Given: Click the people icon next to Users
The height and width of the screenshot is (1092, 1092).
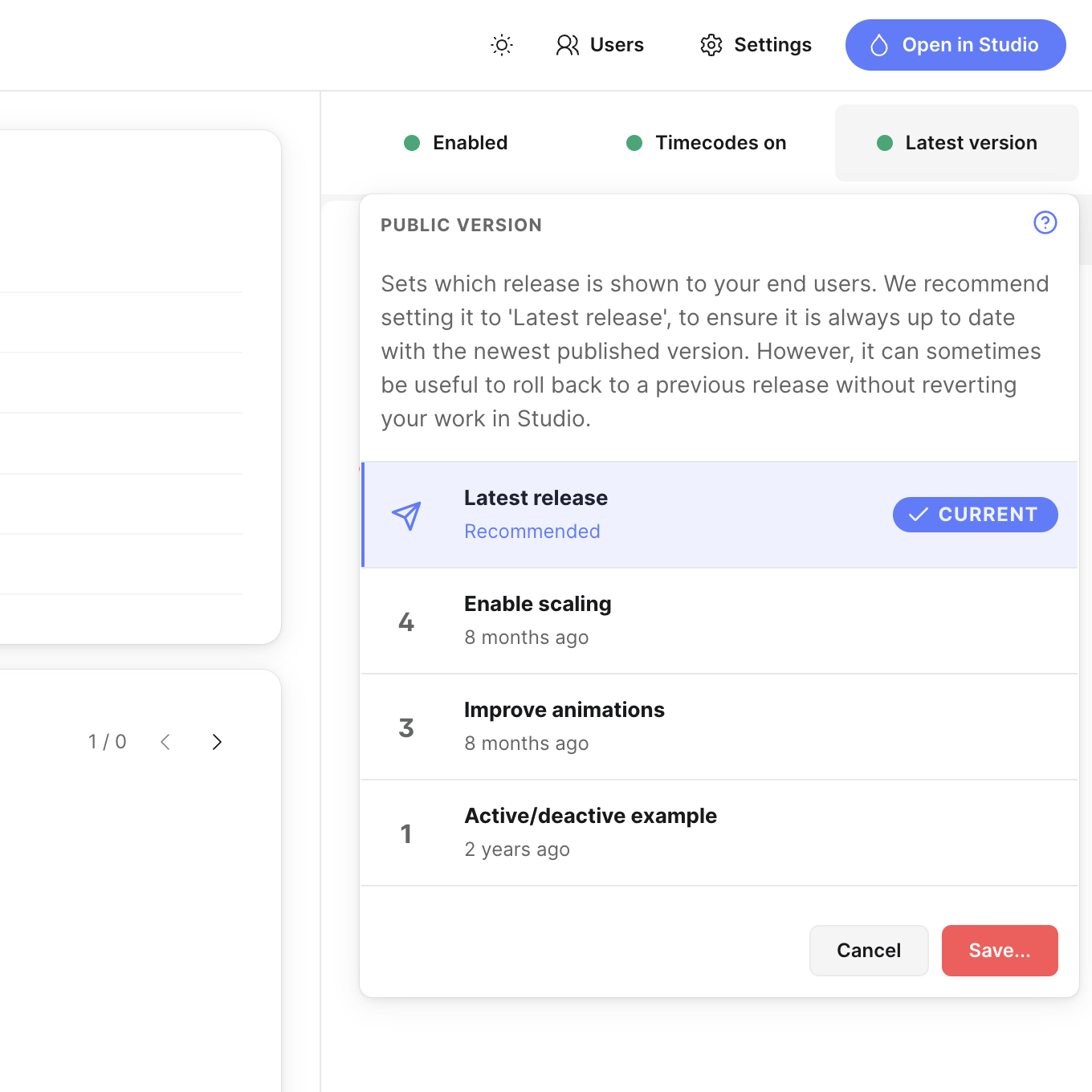Looking at the screenshot, I should (568, 45).
